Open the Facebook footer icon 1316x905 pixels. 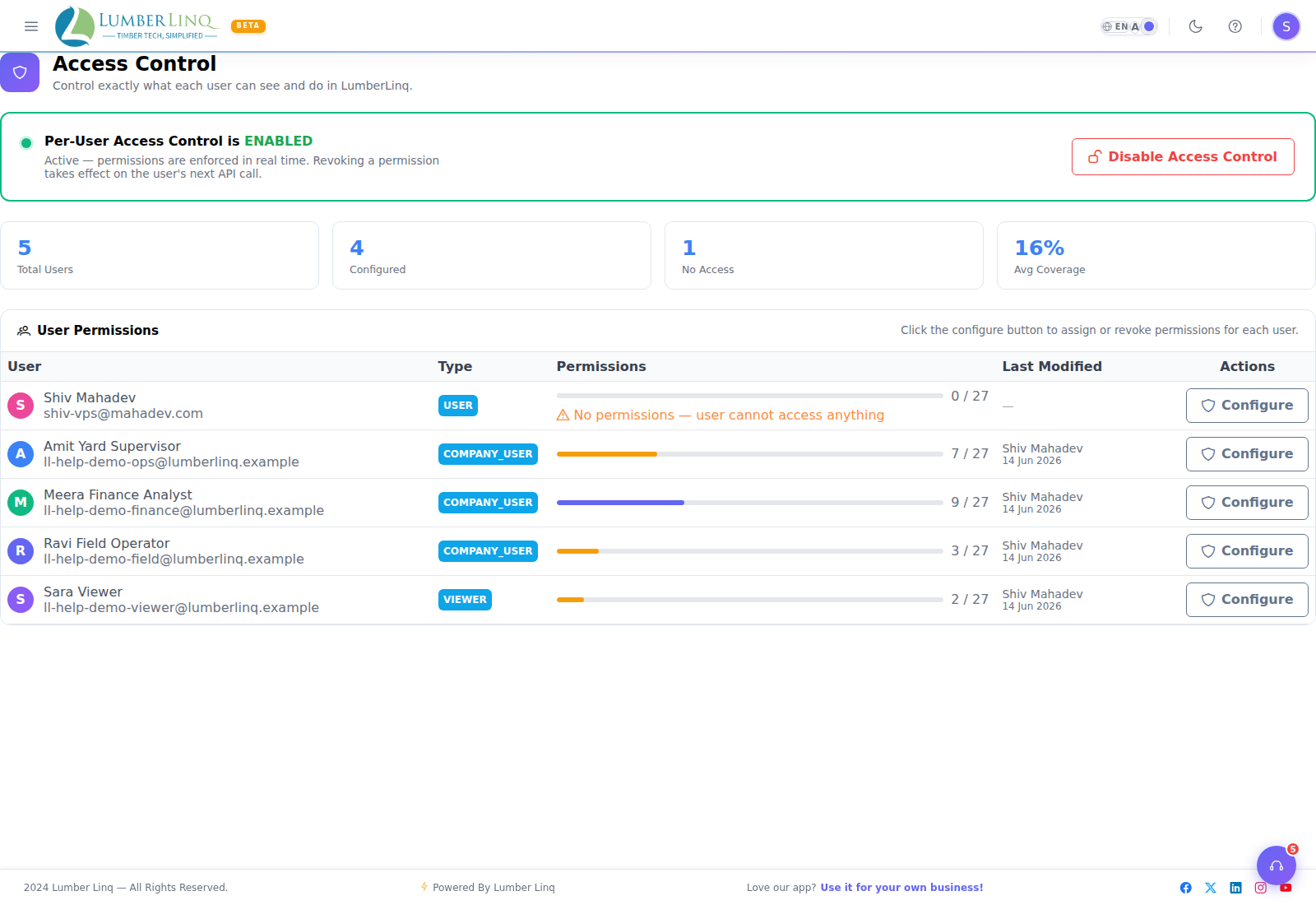[1186, 888]
